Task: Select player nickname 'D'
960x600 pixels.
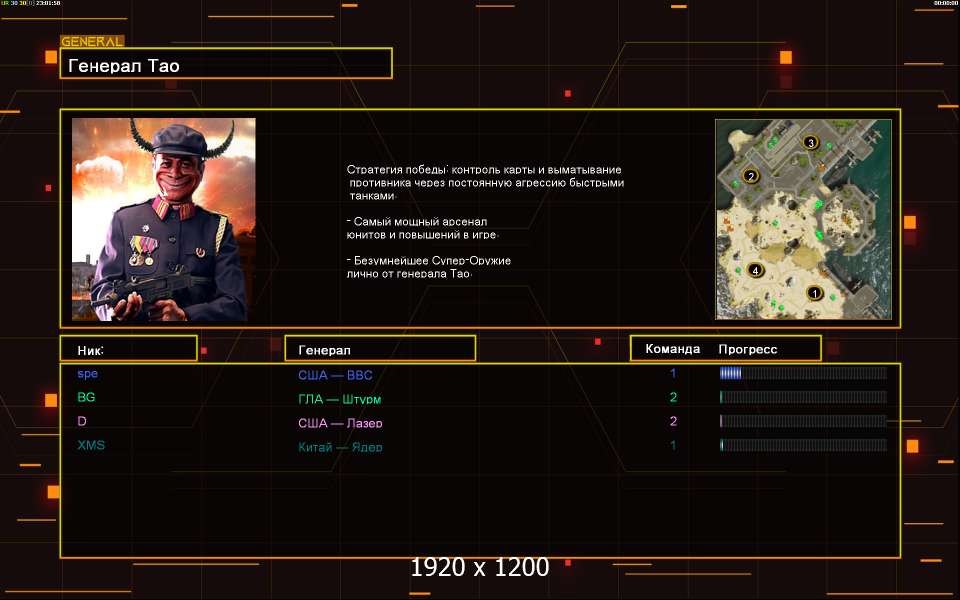Action: pos(82,421)
